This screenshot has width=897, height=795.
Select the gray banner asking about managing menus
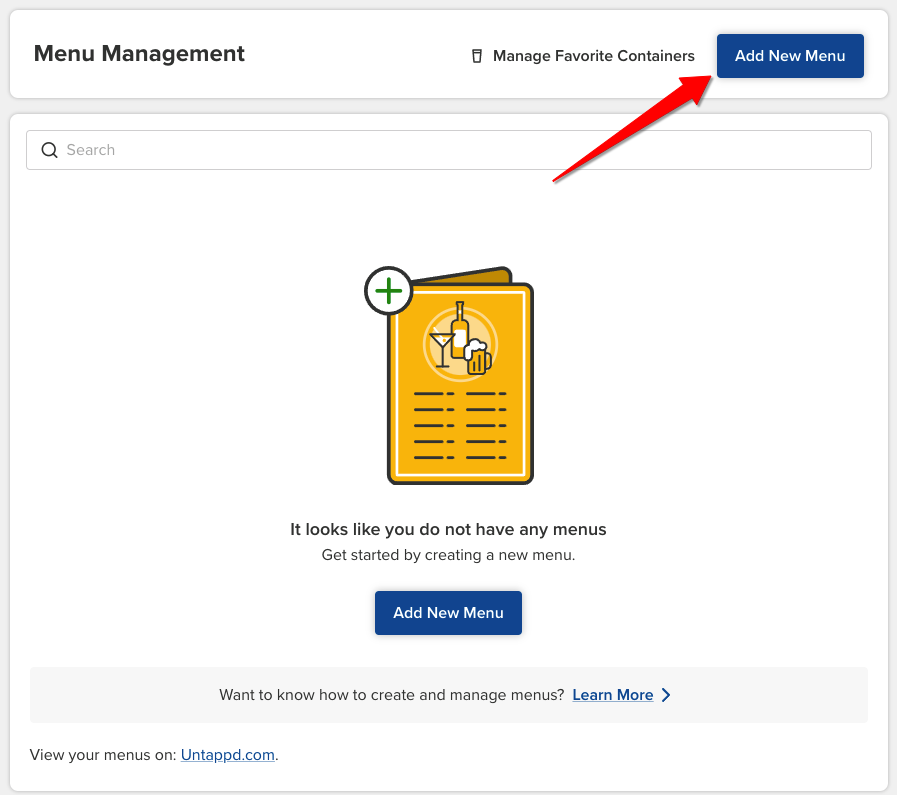pyautogui.click(x=448, y=694)
